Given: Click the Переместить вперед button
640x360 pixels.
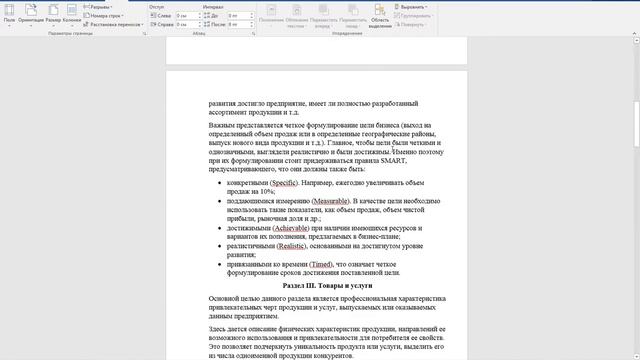Looking at the screenshot, I should (x=324, y=16).
